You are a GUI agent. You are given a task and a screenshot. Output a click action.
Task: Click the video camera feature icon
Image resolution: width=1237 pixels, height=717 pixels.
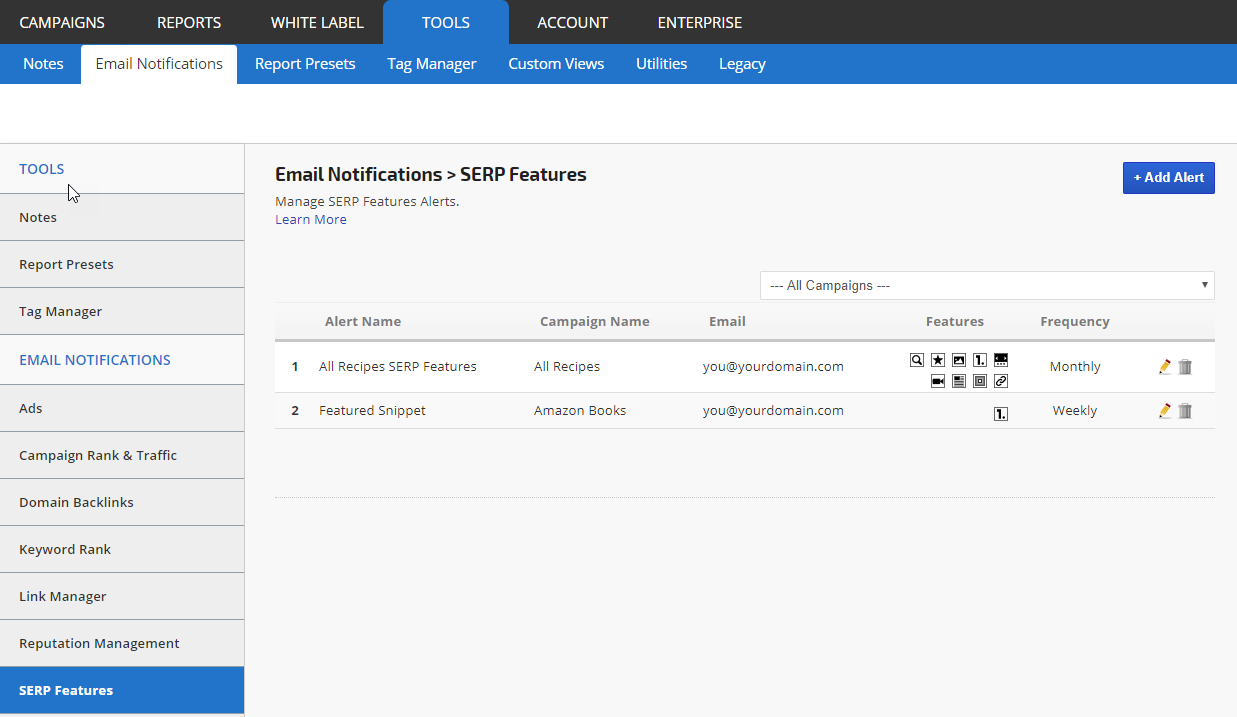938,381
